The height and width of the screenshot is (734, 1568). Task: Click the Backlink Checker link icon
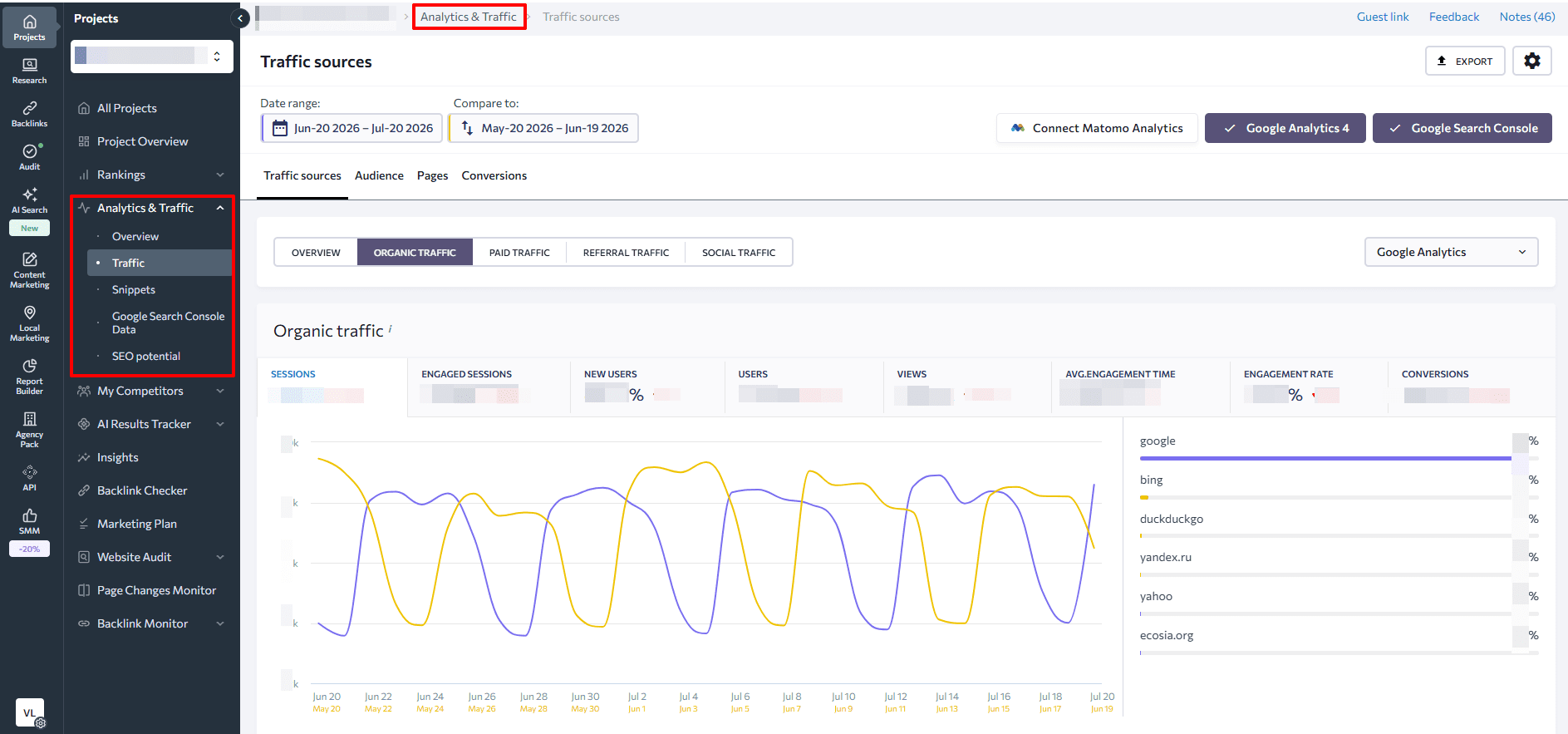(84, 490)
